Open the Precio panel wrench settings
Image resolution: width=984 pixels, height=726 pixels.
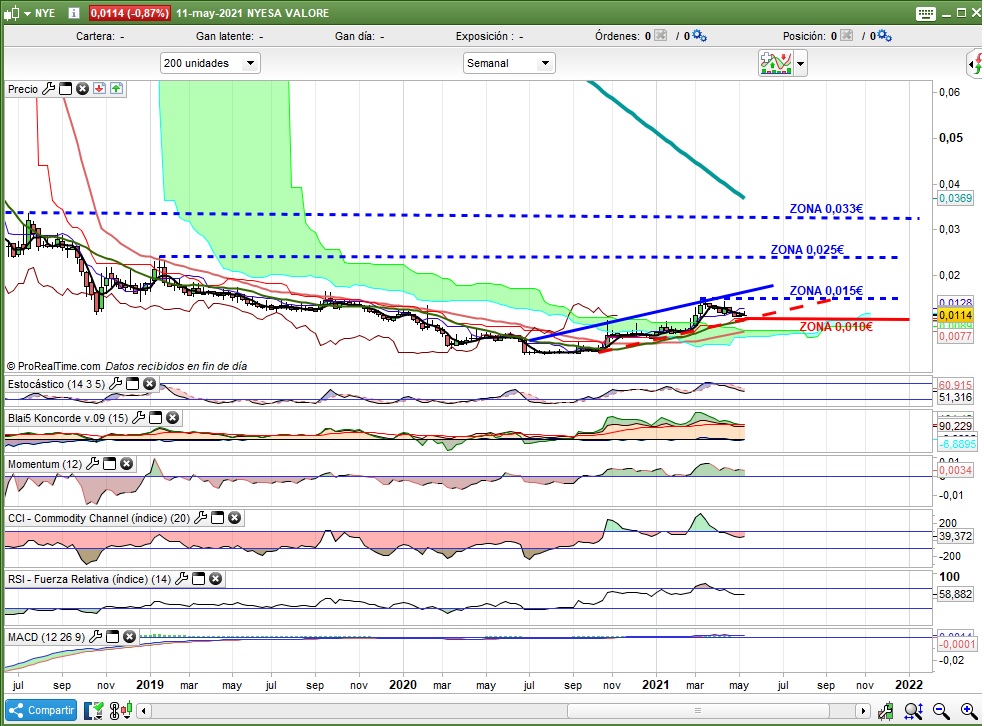pyautogui.click(x=49, y=89)
